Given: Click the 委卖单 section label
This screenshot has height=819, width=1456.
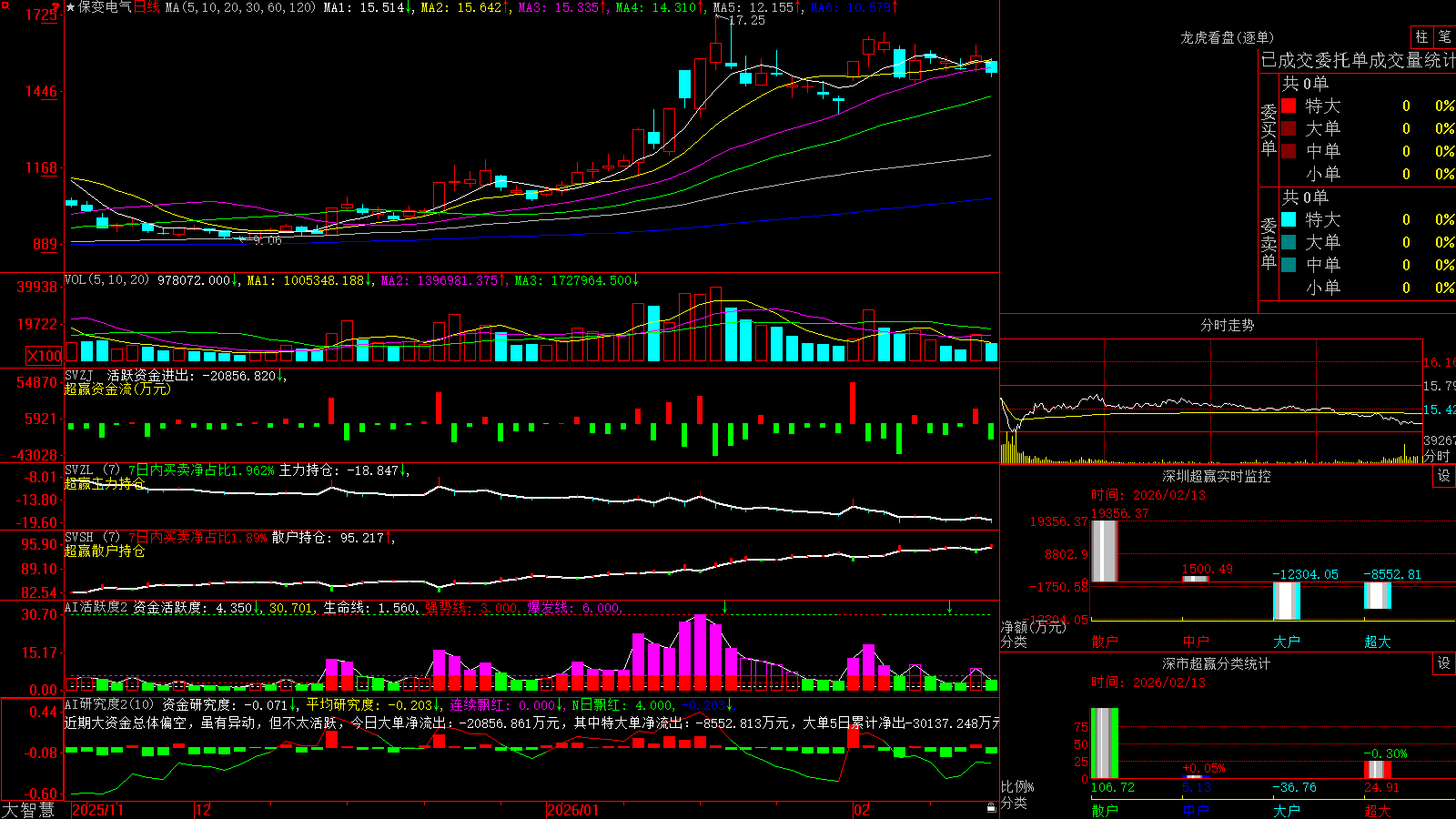Looking at the screenshot, I should [1269, 243].
